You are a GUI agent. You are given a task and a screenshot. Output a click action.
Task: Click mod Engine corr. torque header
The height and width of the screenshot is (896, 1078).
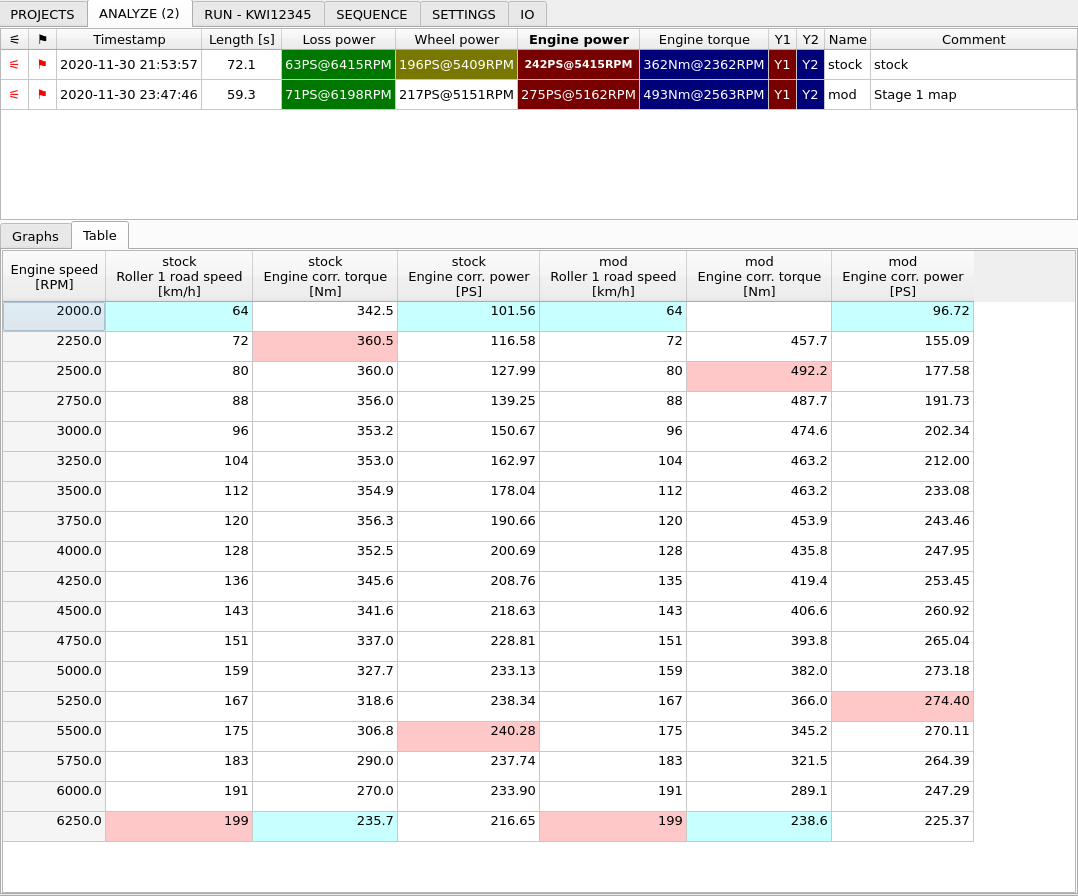760,276
